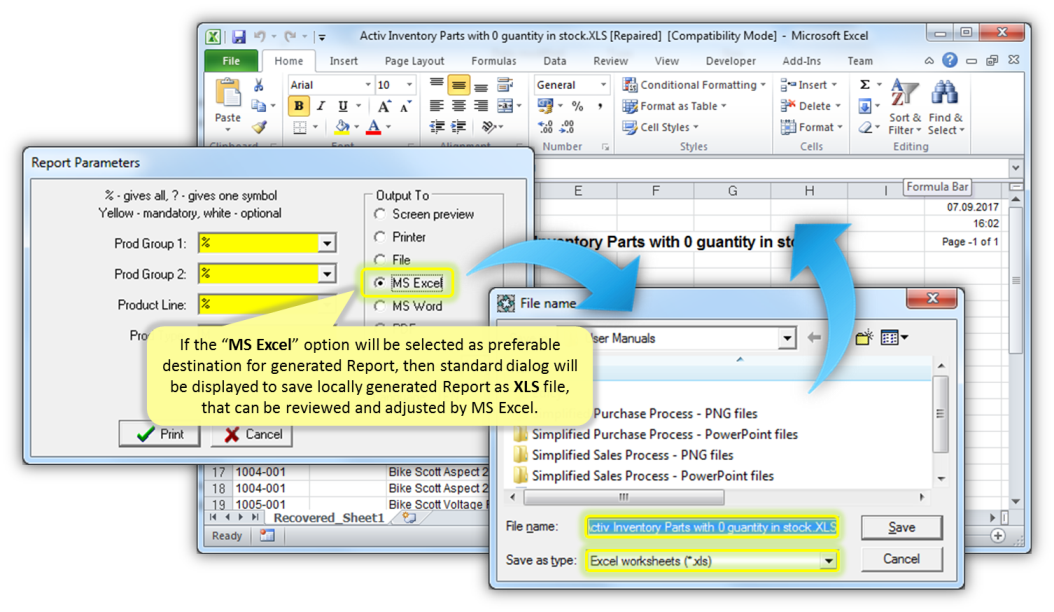Click the Wrap Text icon
The image size is (1054, 612).
click(504, 85)
